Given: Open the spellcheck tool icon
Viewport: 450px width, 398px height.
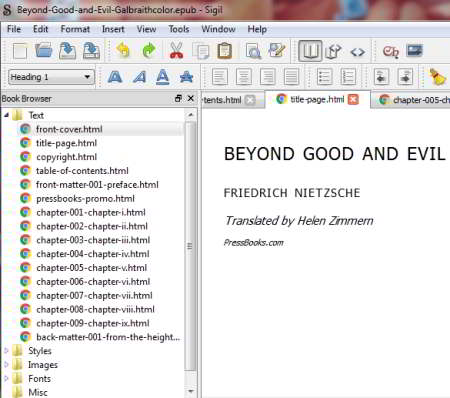Looking at the screenshot, I should (276, 51).
